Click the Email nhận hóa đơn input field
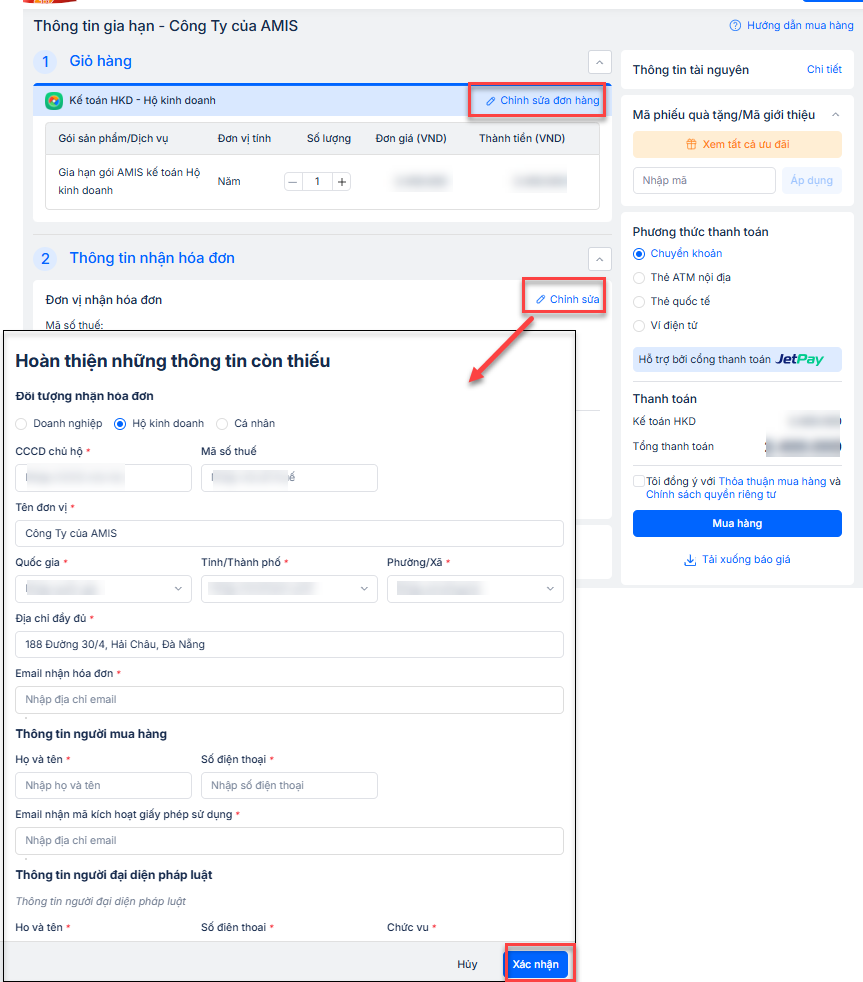 (x=289, y=700)
